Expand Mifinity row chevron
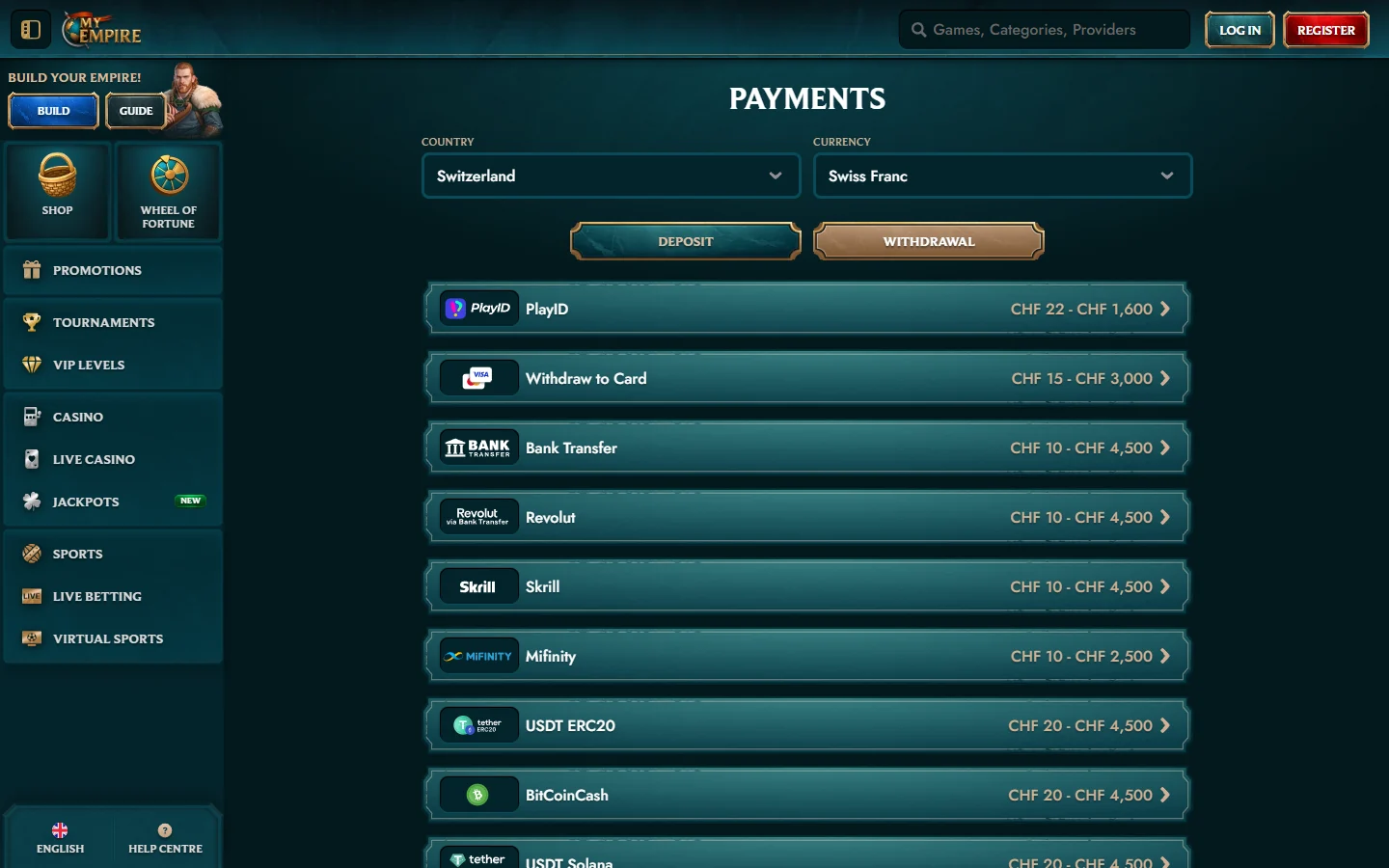 (1165, 656)
